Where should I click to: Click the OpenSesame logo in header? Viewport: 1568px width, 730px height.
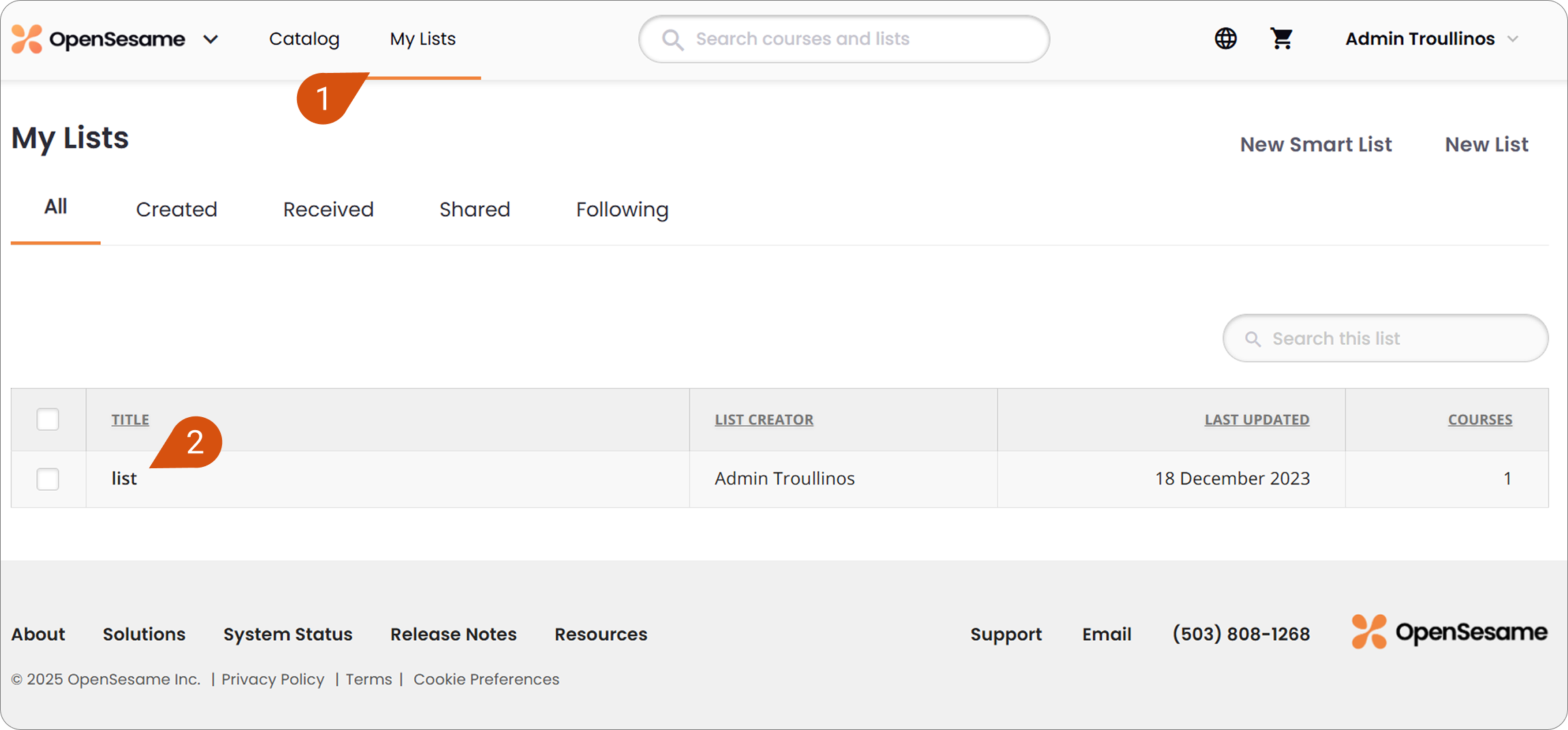[98, 39]
